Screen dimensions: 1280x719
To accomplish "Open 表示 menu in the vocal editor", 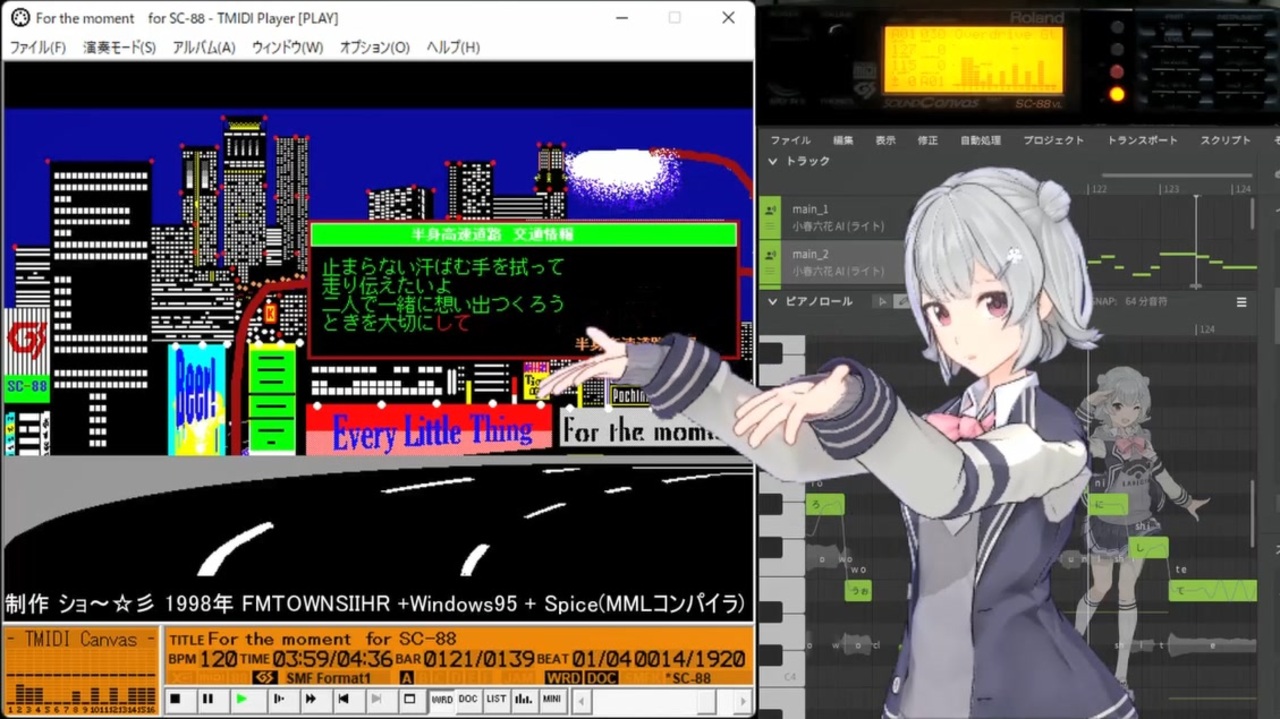I will click(x=885, y=141).
